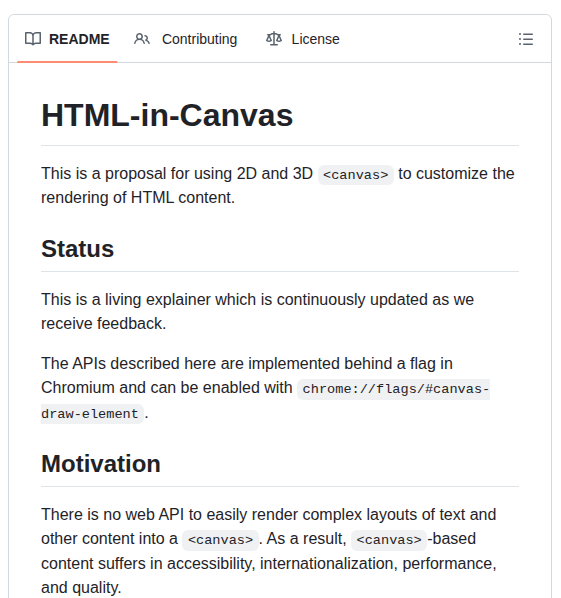Click the License scales icon
561x598 pixels.
pyautogui.click(x=274, y=39)
